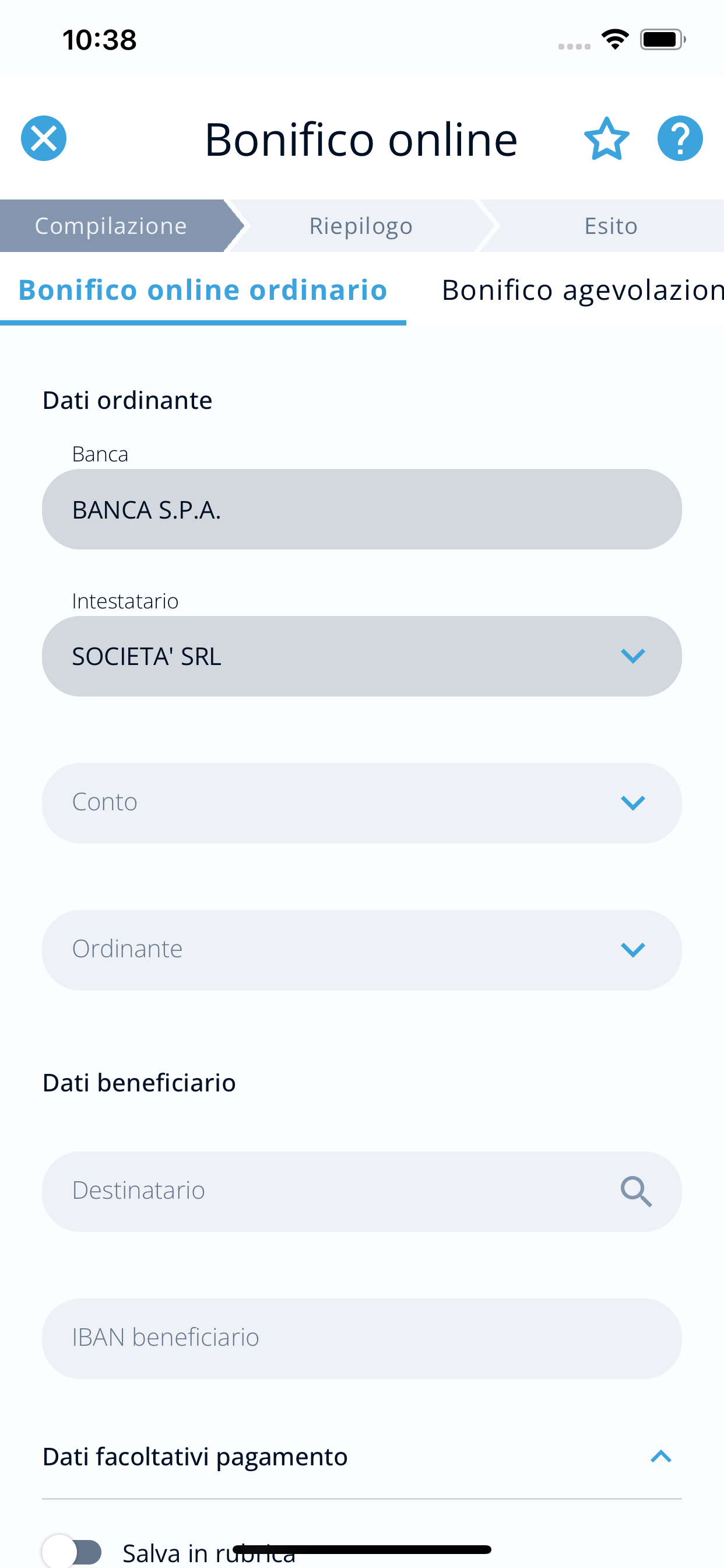
Task: Close the Bonifico online screen
Action: [x=44, y=138]
